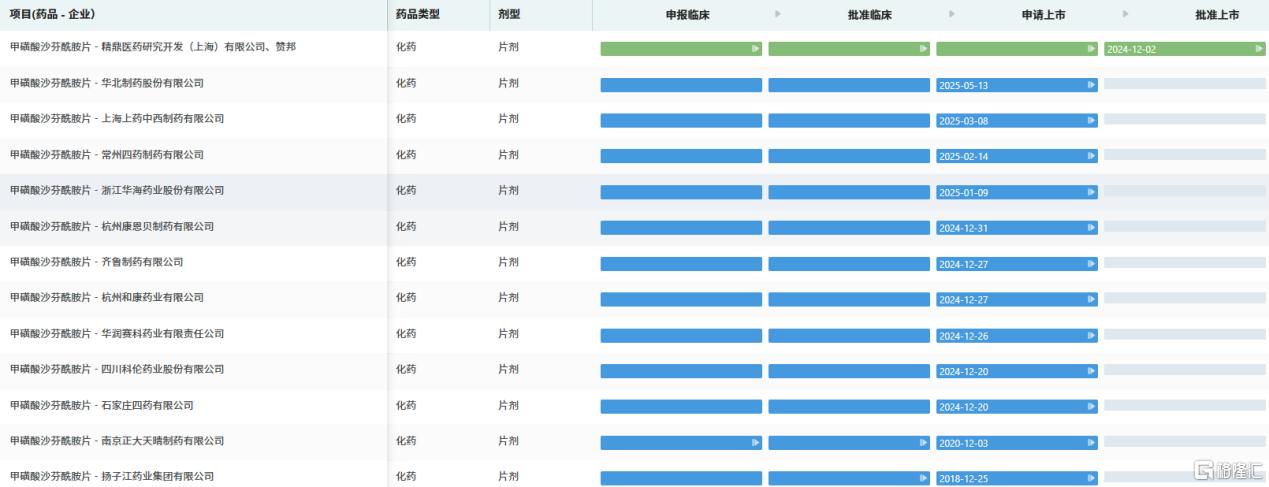This screenshot has height=487, width=1269.
Task: Click arrow icon on 杭州和康药业 2024-12-27 bar
Action: 1091,300
